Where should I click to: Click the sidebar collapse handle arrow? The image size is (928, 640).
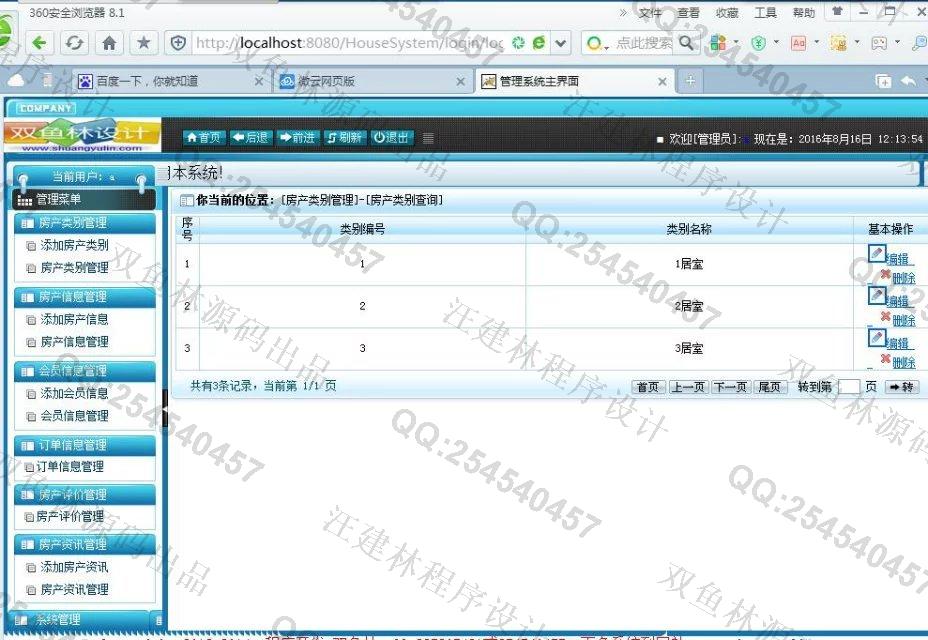(165, 409)
